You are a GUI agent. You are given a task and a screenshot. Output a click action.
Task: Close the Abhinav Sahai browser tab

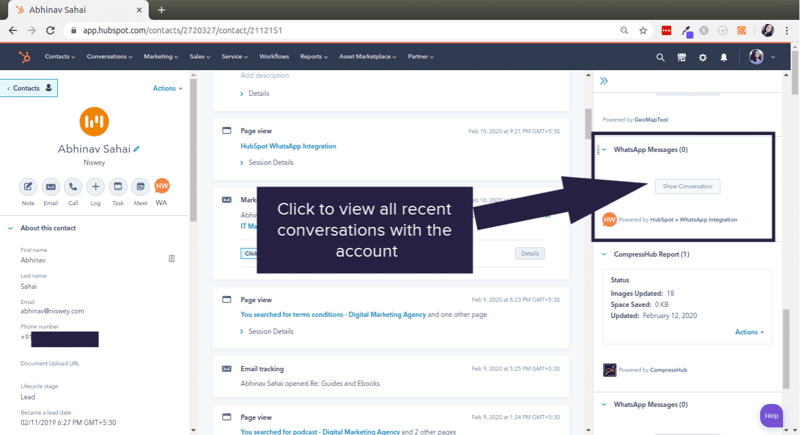coord(139,10)
